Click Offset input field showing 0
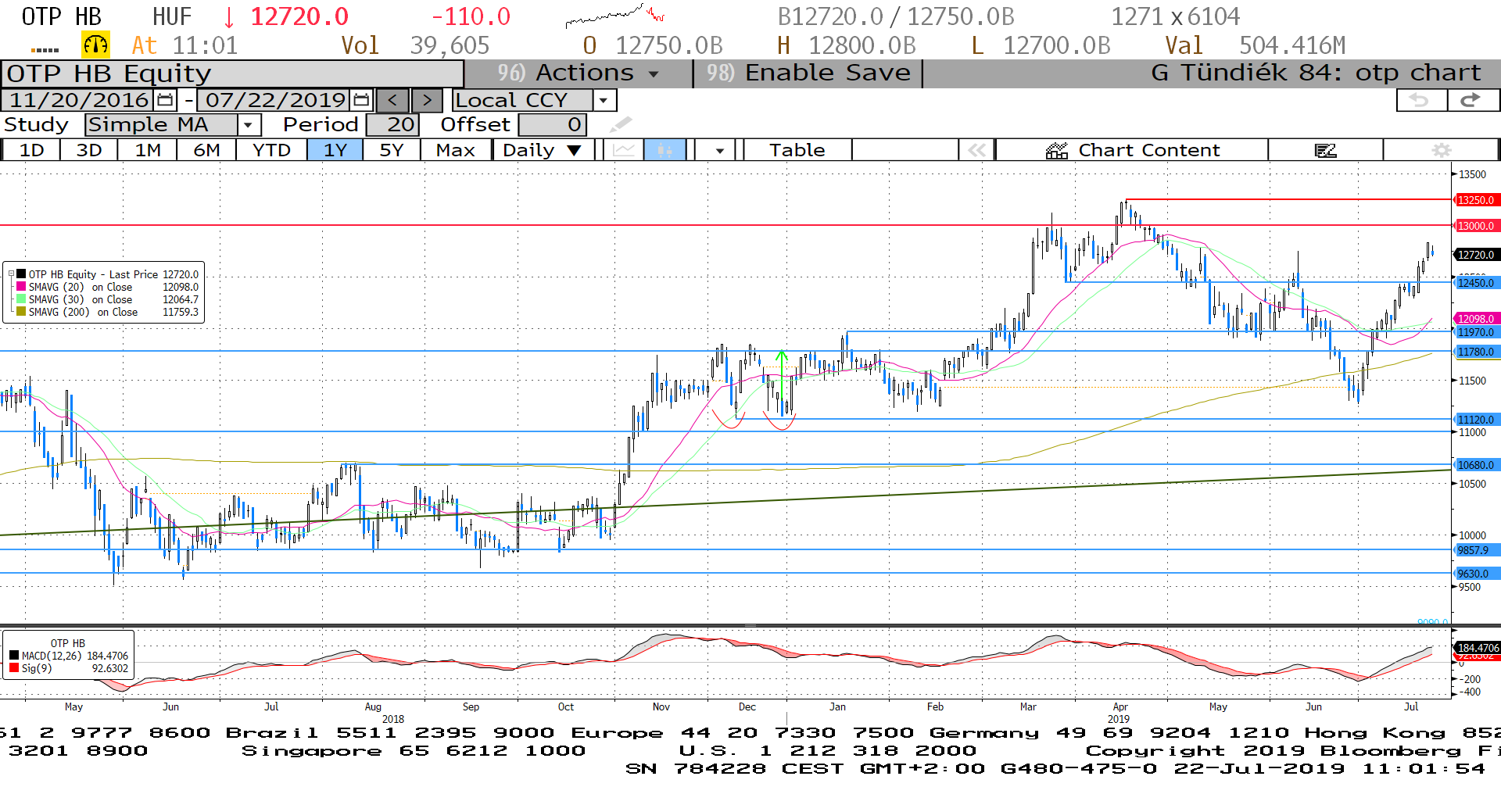 click(552, 124)
